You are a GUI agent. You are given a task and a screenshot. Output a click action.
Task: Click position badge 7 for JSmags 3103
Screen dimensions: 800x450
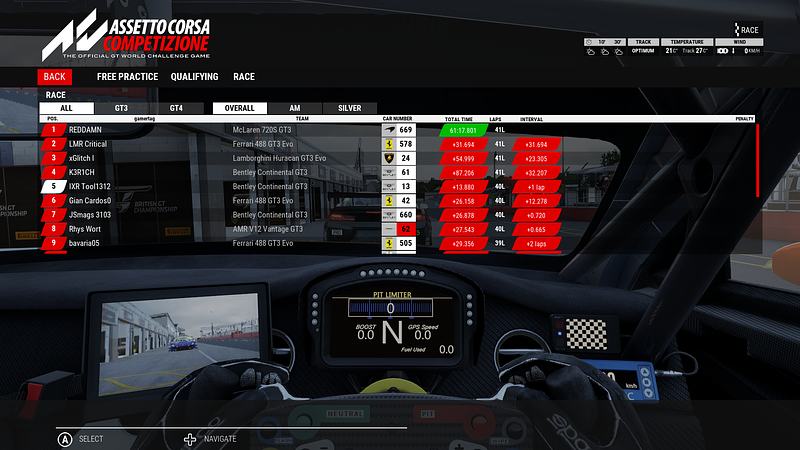coord(54,215)
